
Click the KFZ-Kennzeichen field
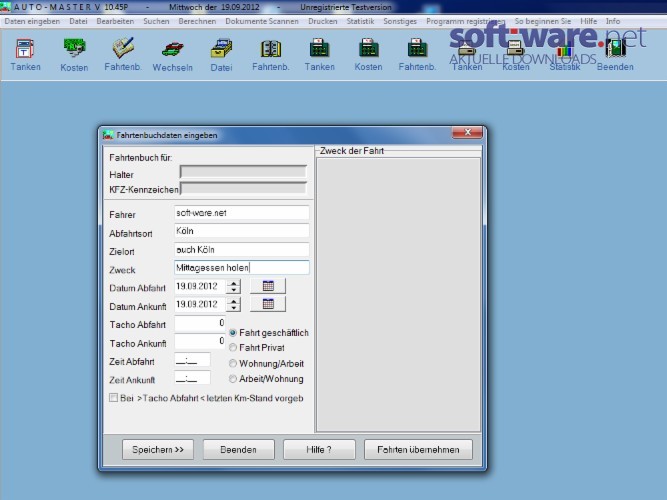tap(243, 188)
